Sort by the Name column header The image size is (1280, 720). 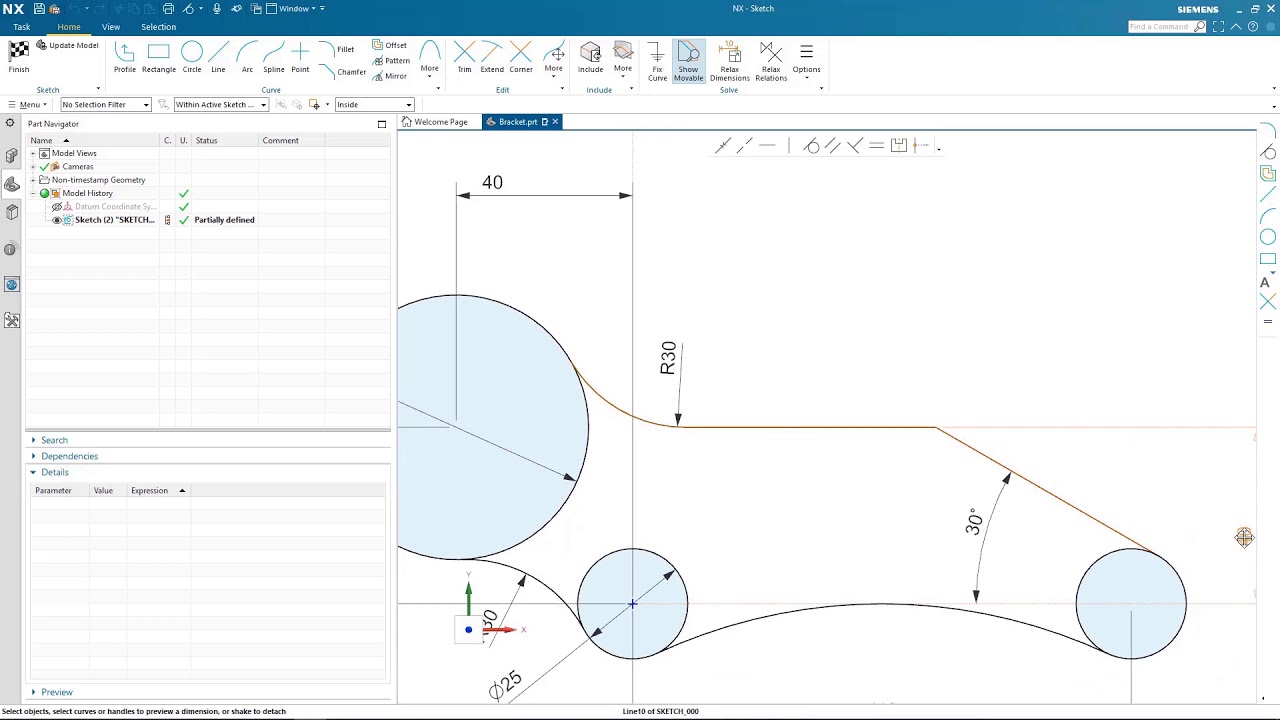[x=92, y=141]
